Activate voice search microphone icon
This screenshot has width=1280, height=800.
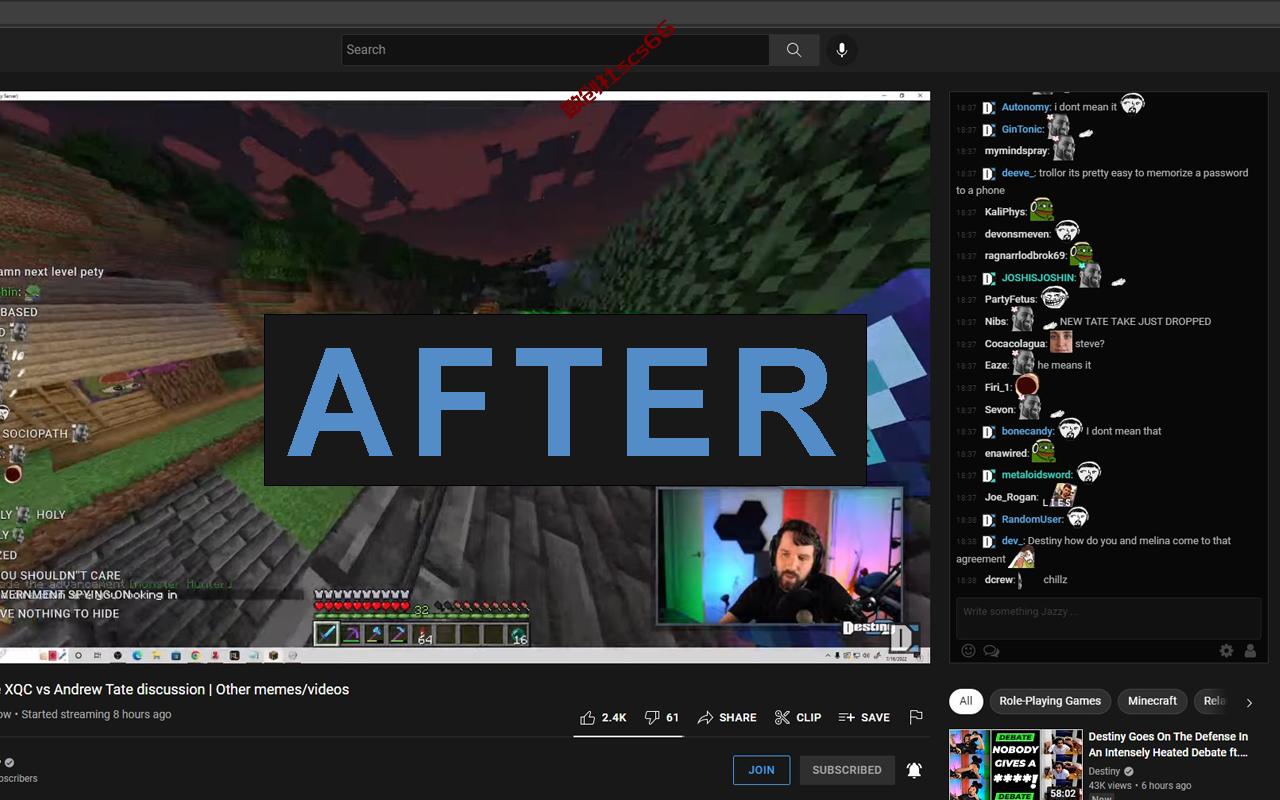842,50
